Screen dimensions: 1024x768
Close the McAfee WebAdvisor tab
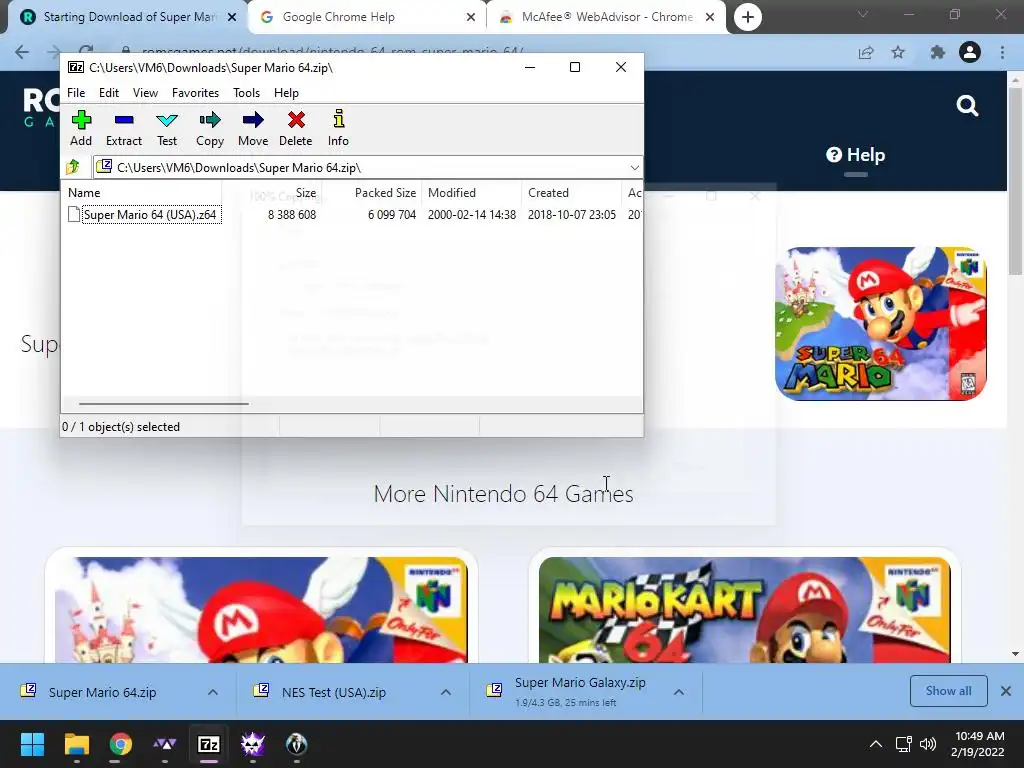tap(710, 17)
